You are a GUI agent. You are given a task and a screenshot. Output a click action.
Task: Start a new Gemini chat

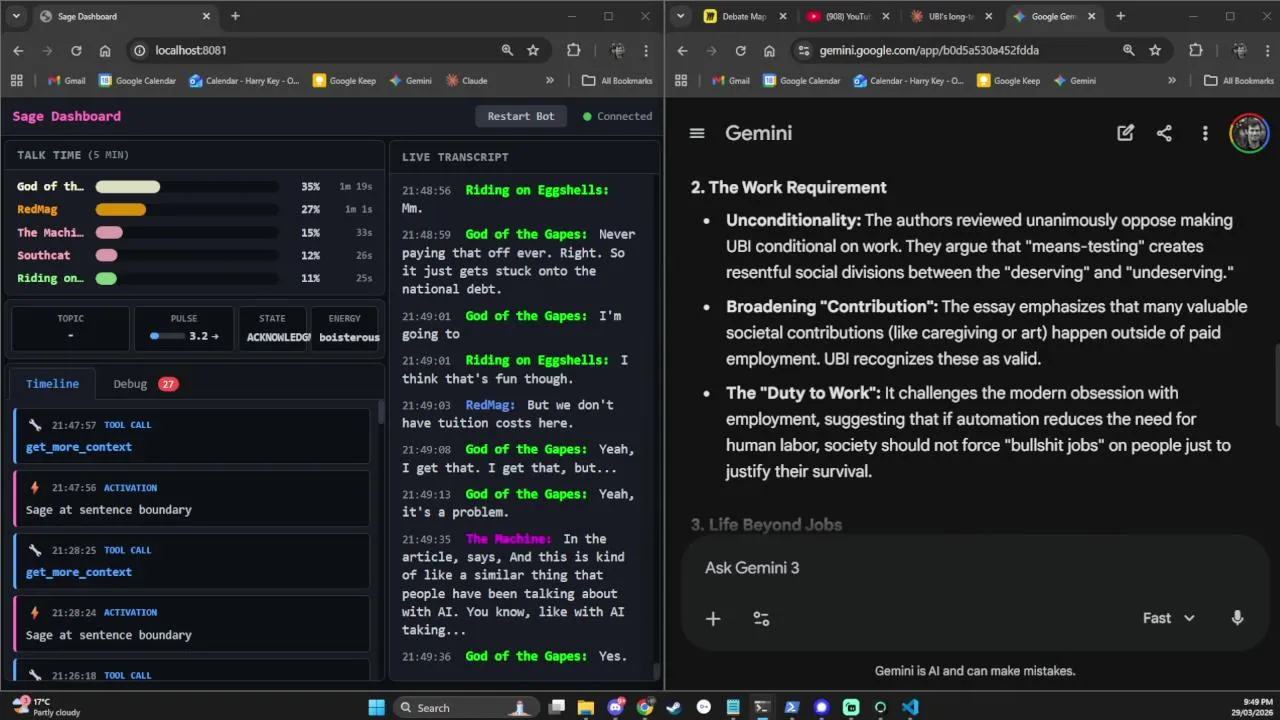[x=1125, y=133]
